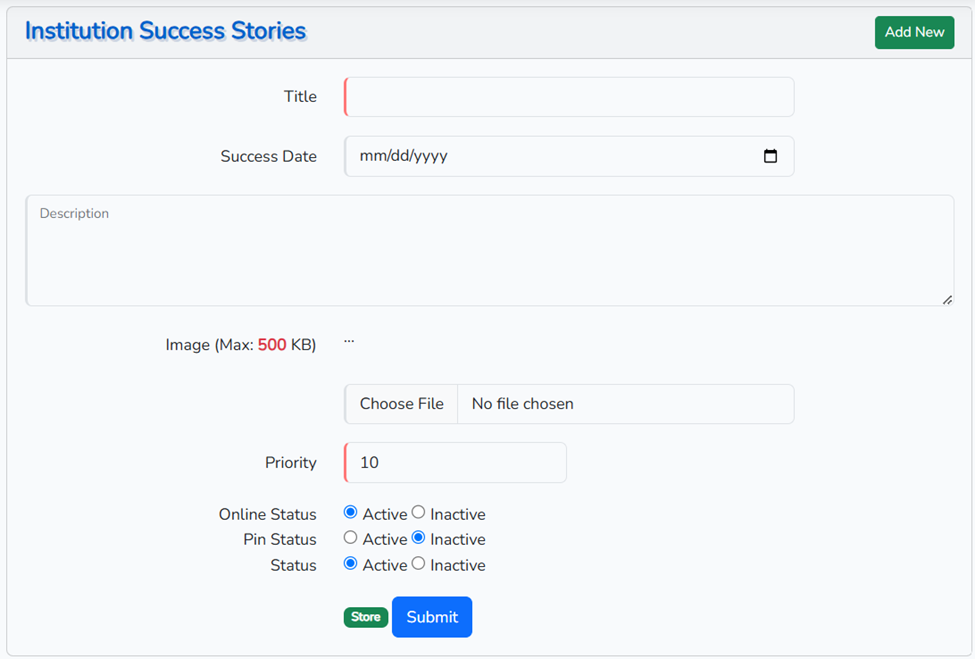
Task: Set Online Status to Active
Action: (x=350, y=512)
